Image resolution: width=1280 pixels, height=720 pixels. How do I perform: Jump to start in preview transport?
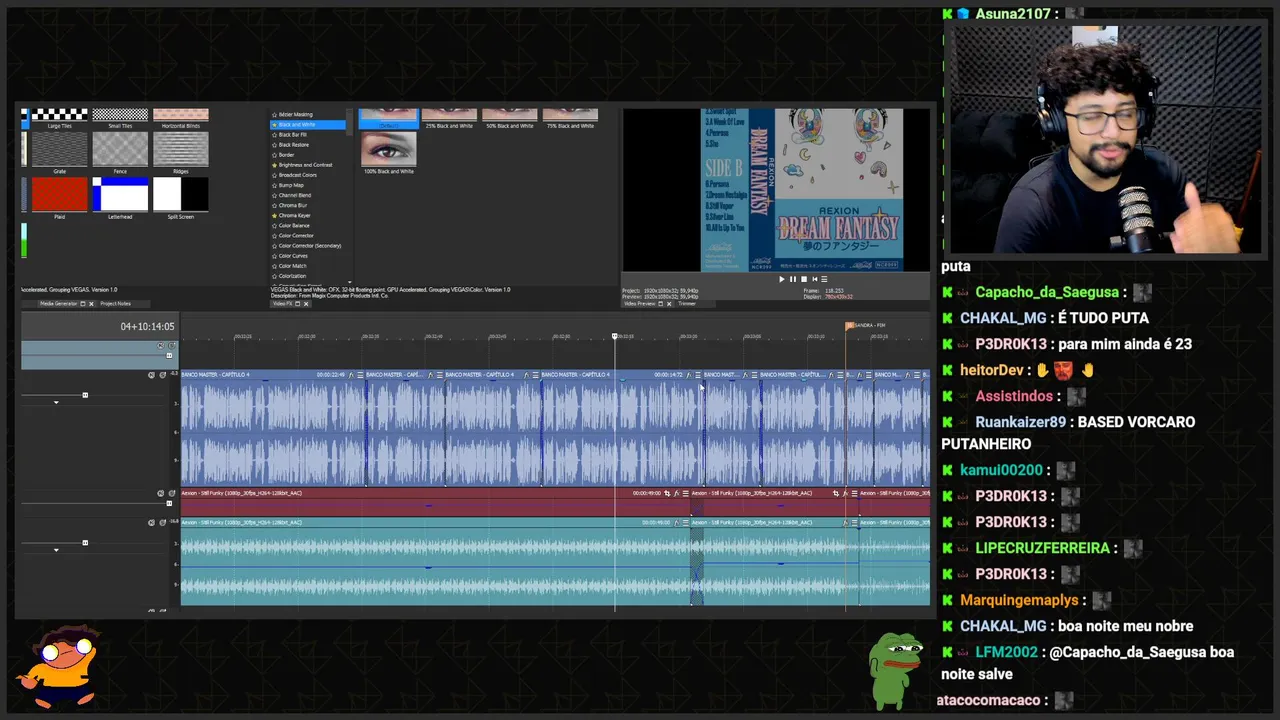[x=815, y=279]
